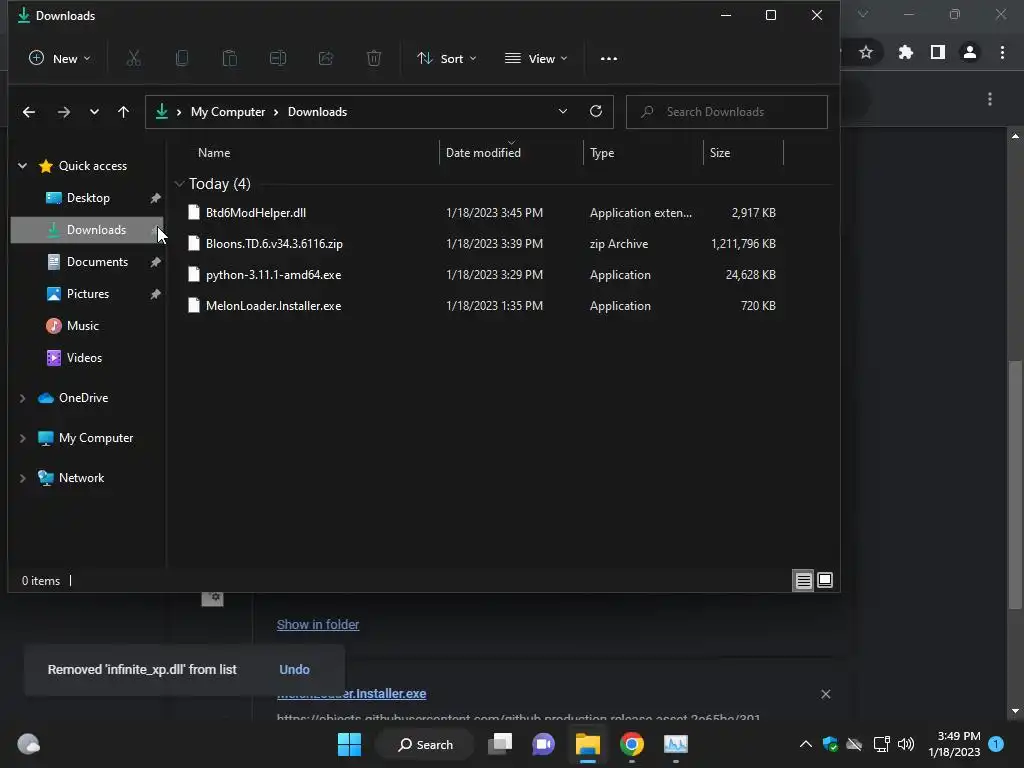The image size is (1024, 768).
Task: Go up one folder level arrow
Action: coord(123,112)
